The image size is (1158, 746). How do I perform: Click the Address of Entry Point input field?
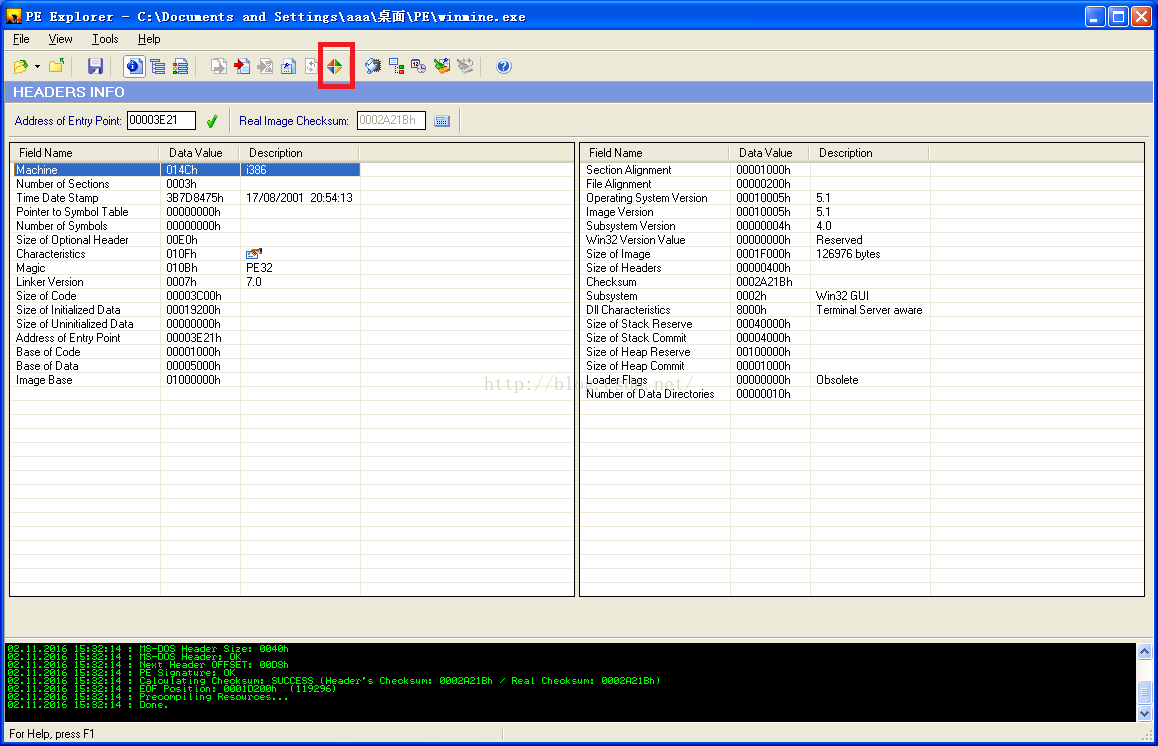point(161,120)
